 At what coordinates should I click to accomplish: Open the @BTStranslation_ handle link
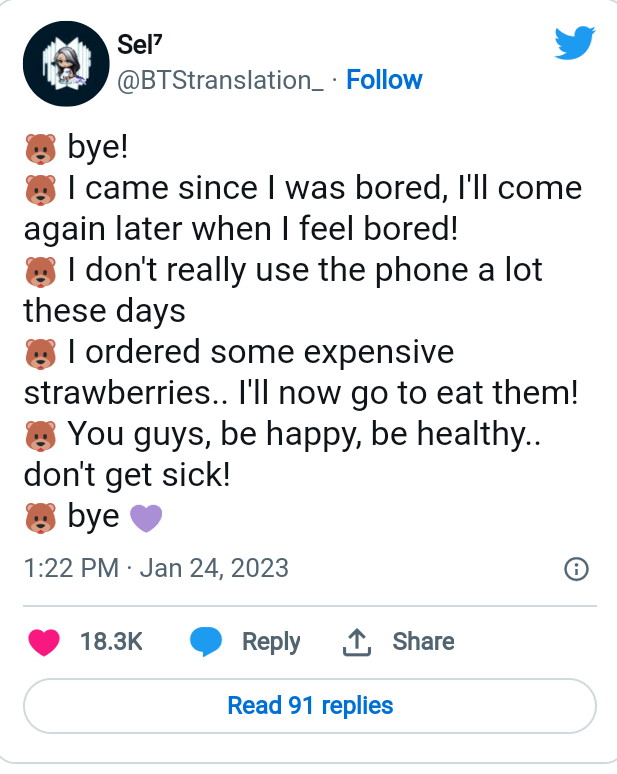pos(220,80)
